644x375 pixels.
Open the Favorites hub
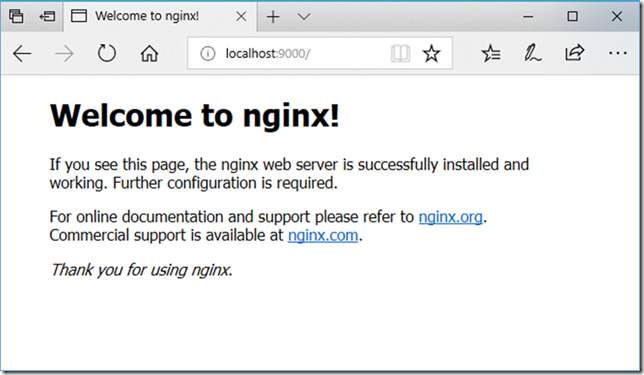click(491, 53)
